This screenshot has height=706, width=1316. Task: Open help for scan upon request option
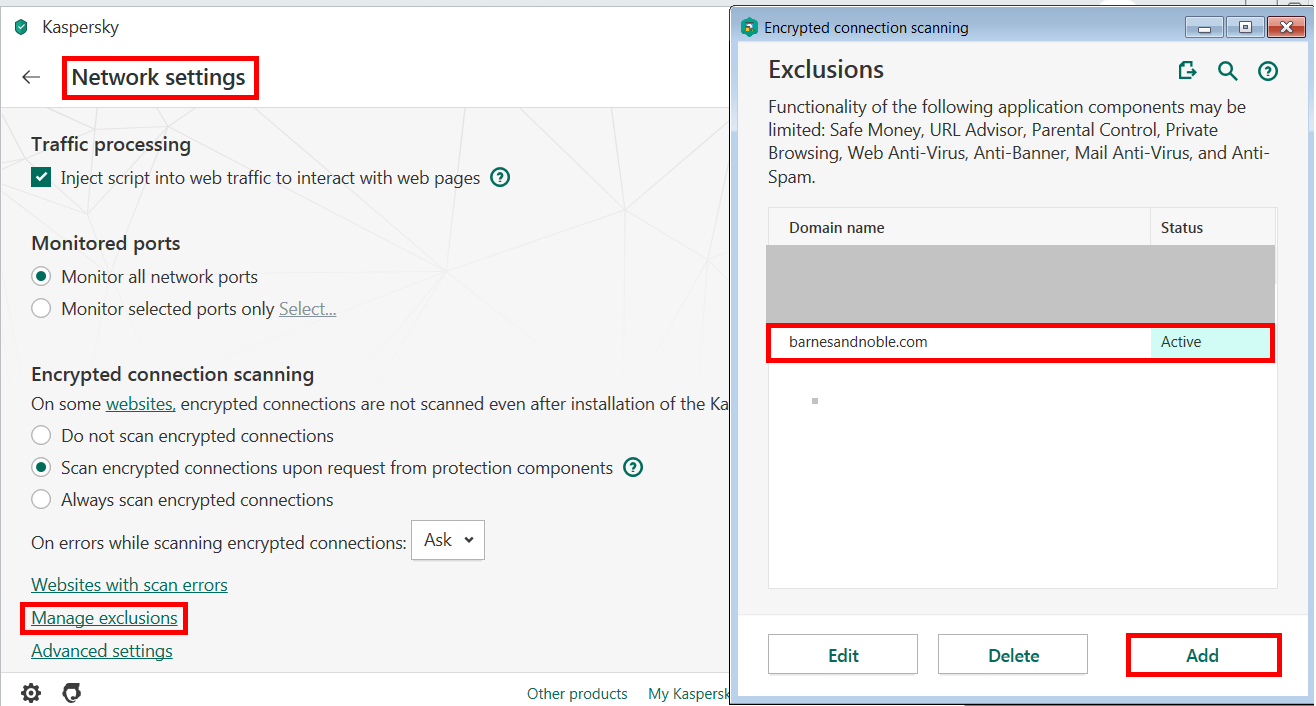pos(633,467)
